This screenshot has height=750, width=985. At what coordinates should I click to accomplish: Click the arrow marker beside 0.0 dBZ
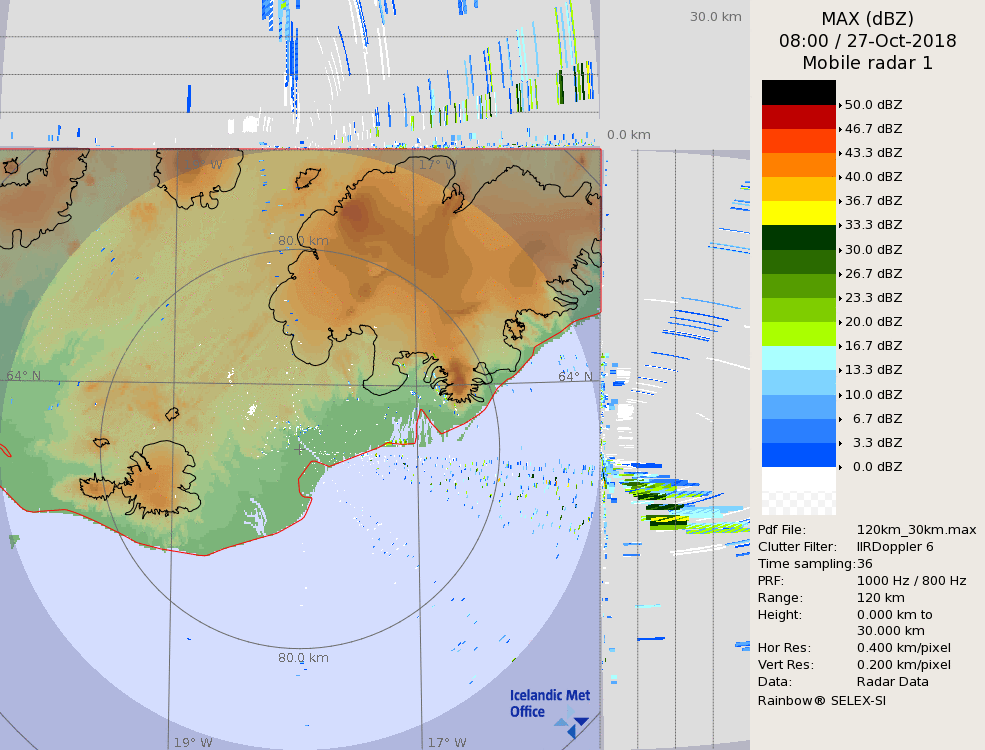pyautogui.click(x=840, y=467)
